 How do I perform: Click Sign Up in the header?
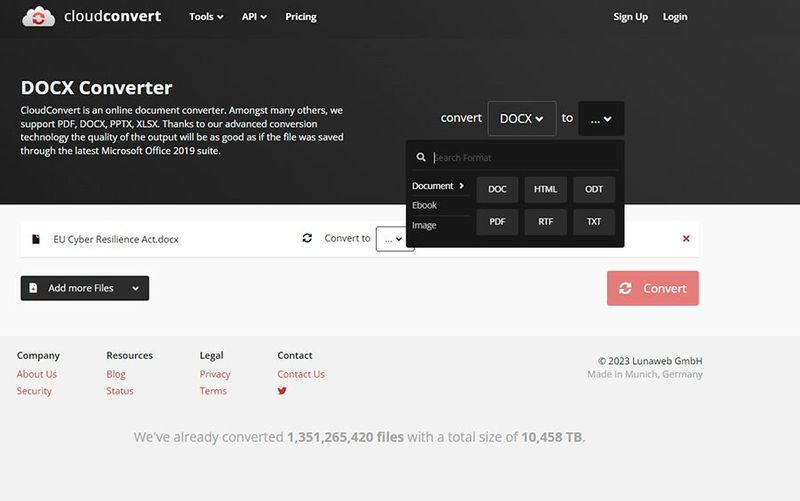click(631, 17)
